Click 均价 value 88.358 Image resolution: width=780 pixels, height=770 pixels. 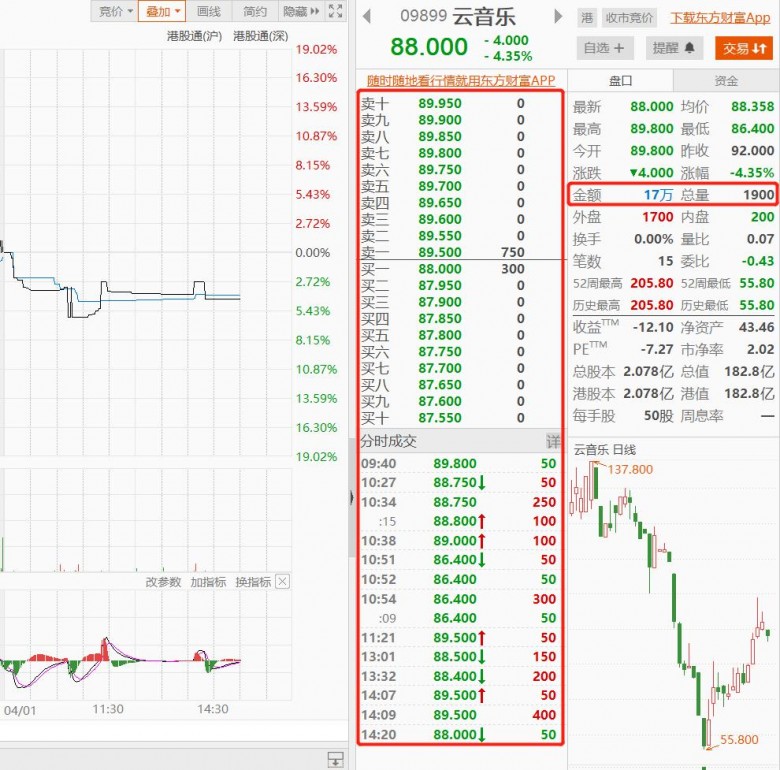pos(752,106)
